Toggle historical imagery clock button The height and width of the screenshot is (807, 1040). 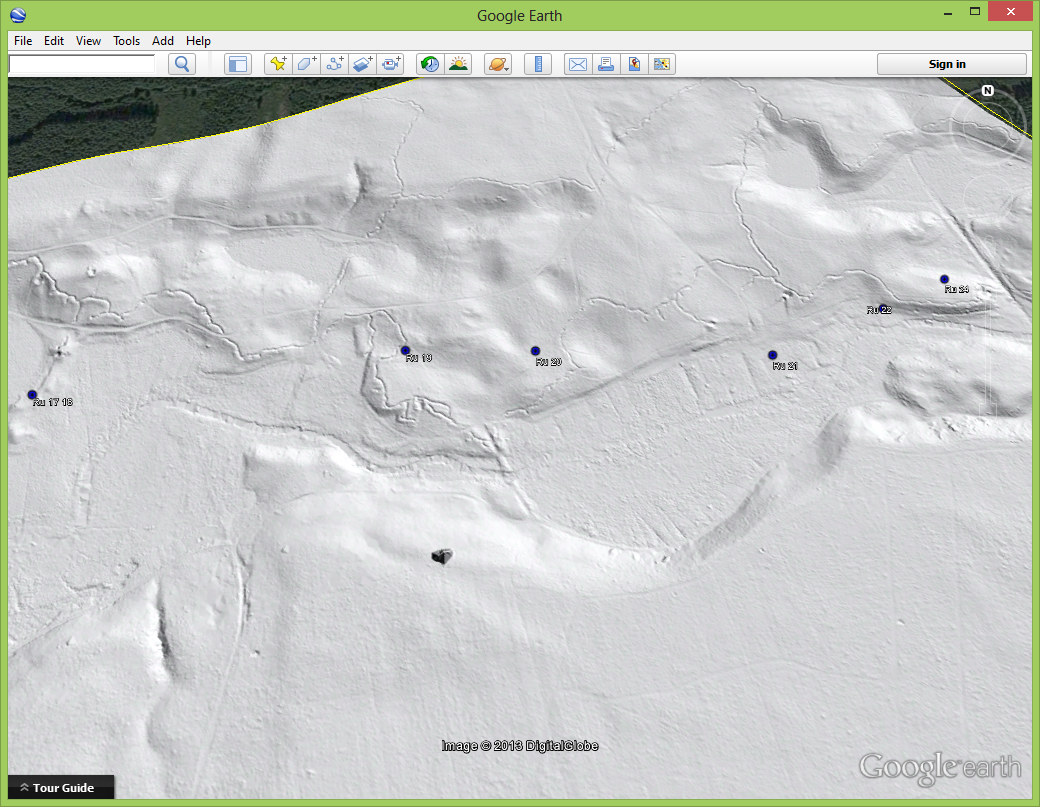430,64
